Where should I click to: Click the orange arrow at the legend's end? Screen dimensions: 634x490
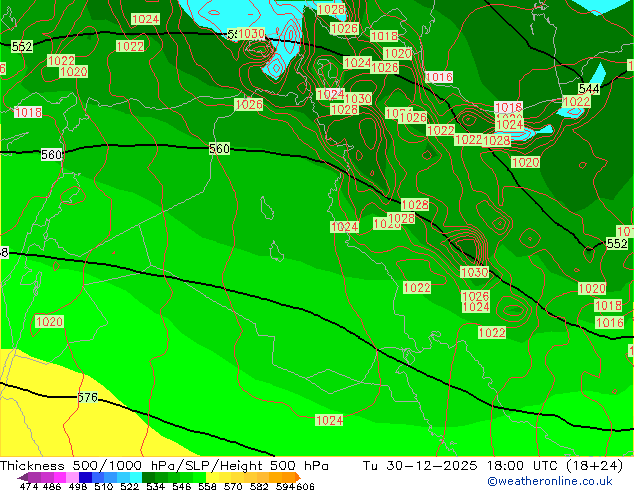click(x=298, y=477)
